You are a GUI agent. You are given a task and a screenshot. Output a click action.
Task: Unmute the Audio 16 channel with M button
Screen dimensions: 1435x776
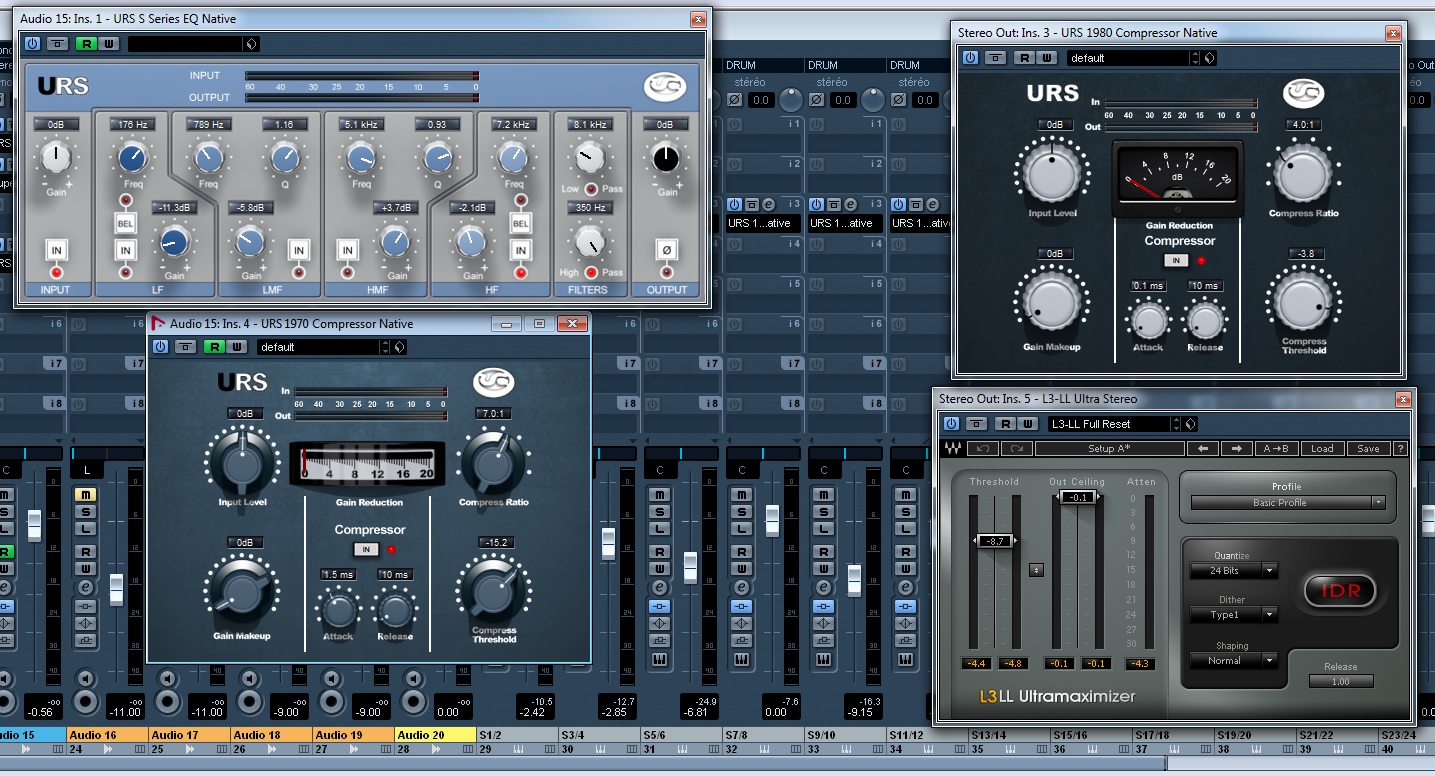click(86, 495)
